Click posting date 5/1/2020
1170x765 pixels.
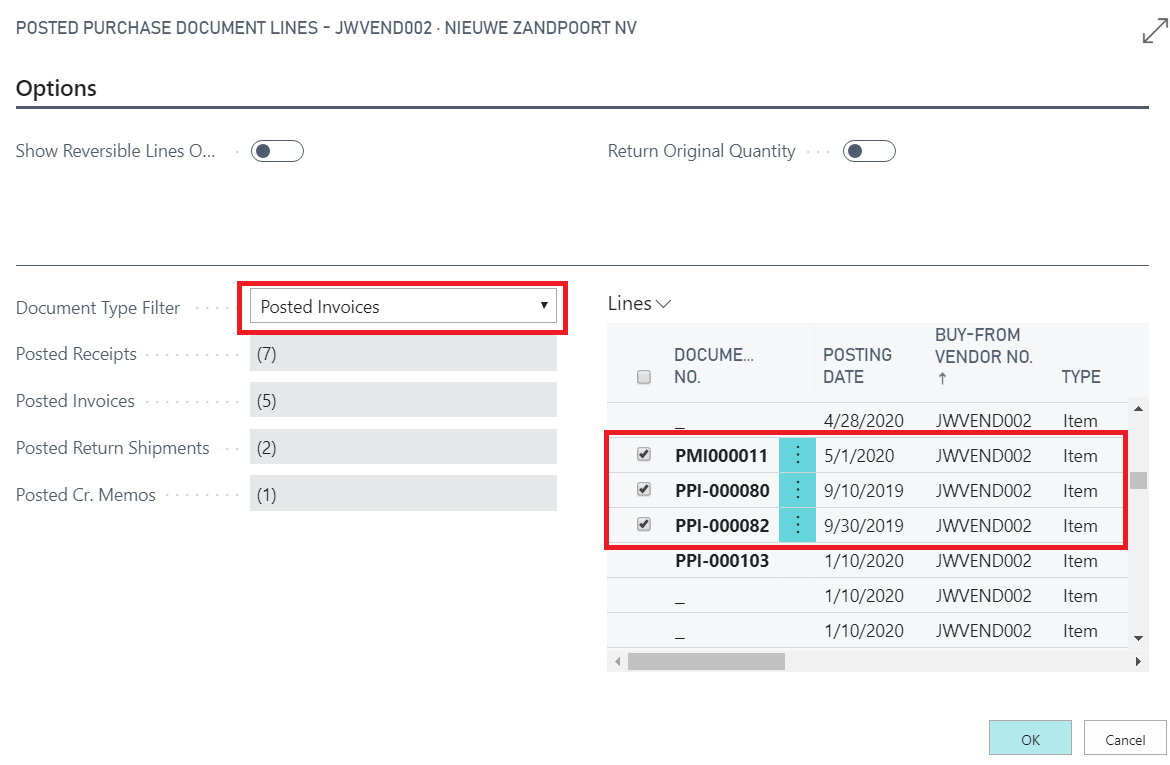click(x=858, y=455)
